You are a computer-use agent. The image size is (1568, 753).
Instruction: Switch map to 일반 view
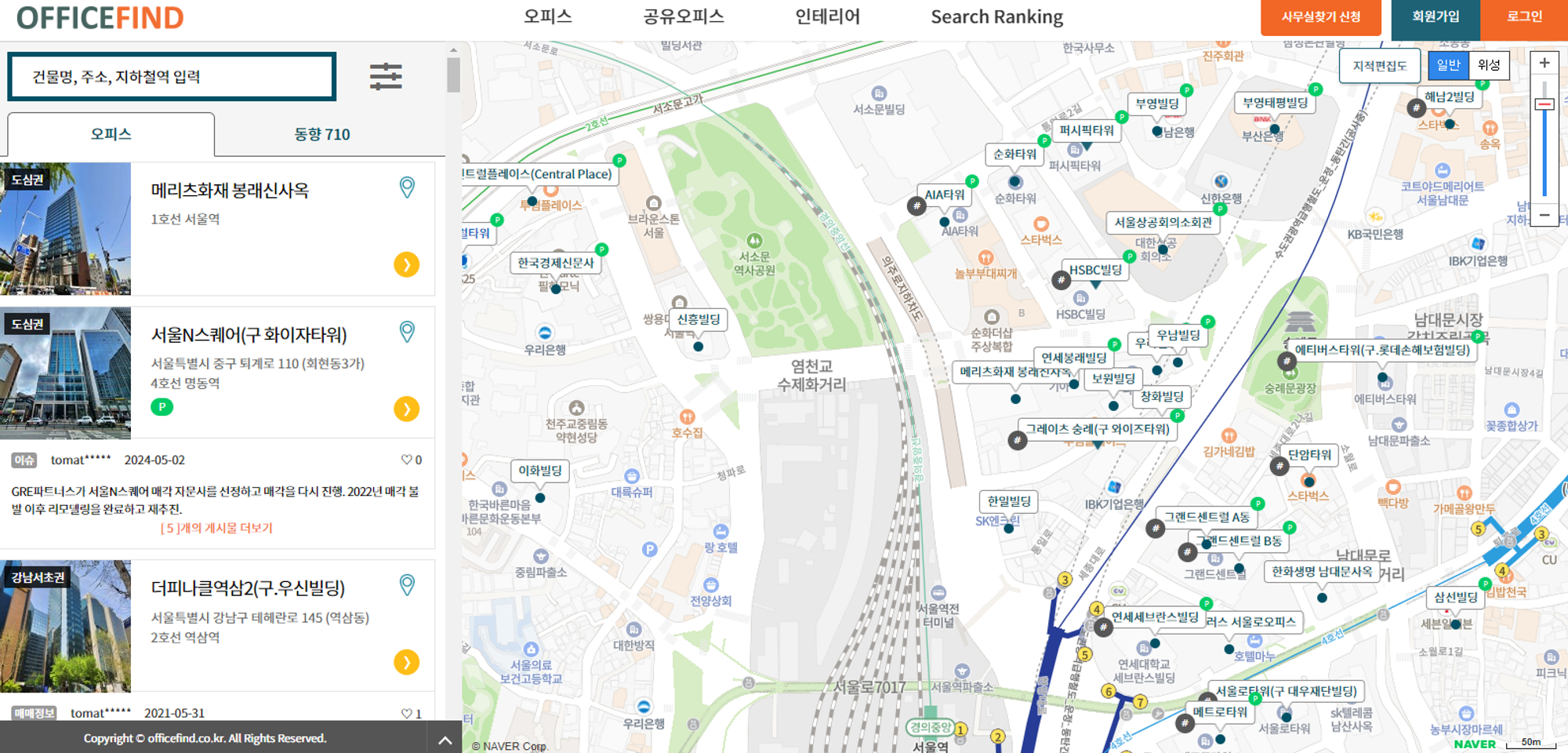pos(1448,66)
